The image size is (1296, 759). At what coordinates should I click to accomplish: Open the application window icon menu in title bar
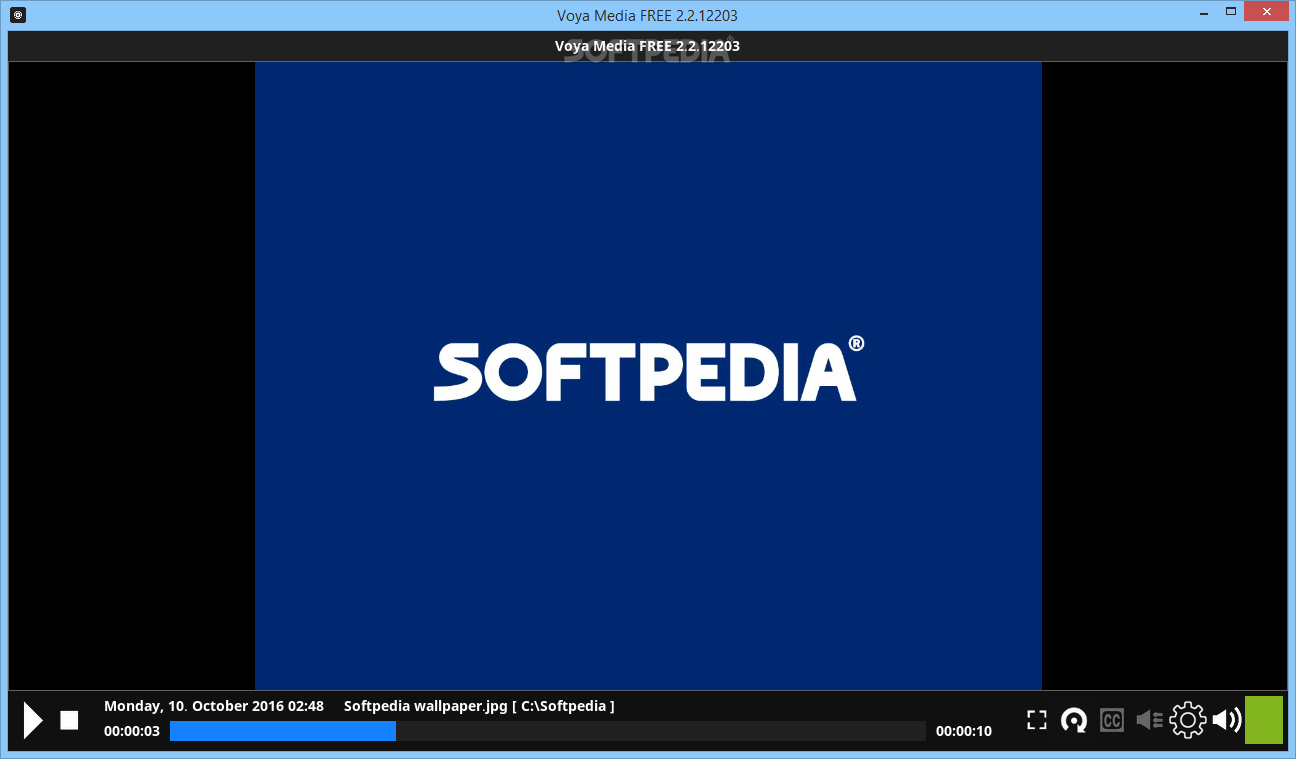pyautogui.click(x=18, y=15)
